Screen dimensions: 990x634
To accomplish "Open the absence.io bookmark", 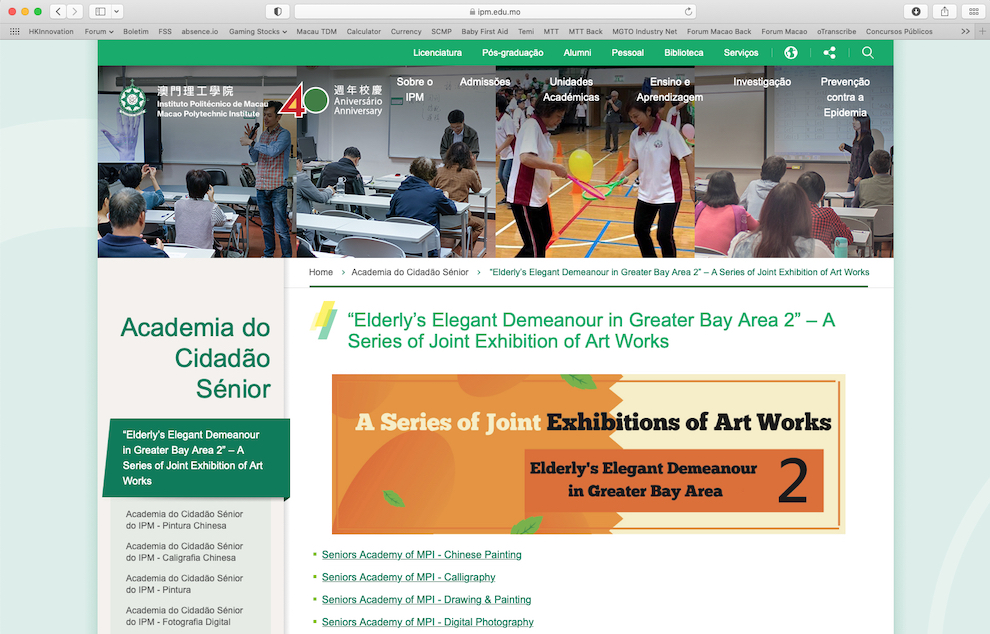I will click(x=200, y=32).
